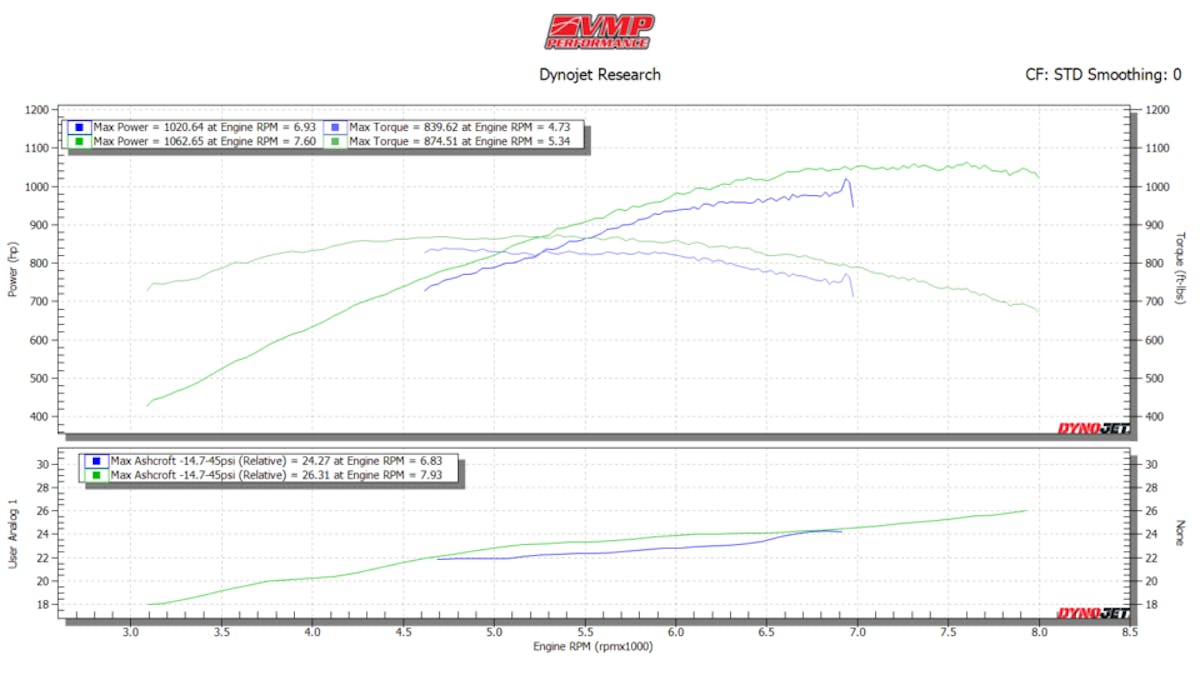
Task: Click the DynoJet logo in the power graph
Action: [1093, 429]
